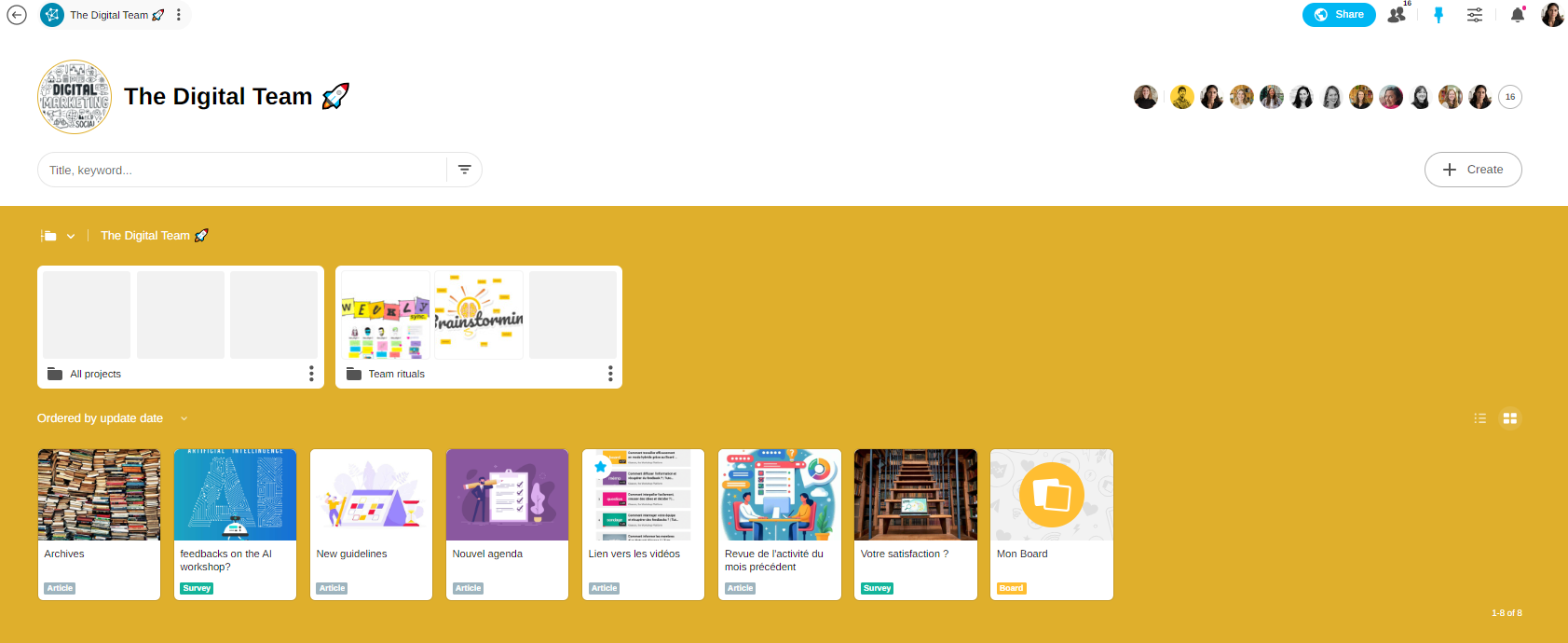Open the settings sliders icon
Viewport: 1568px width, 643px height.
pyautogui.click(x=1475, y=15)
